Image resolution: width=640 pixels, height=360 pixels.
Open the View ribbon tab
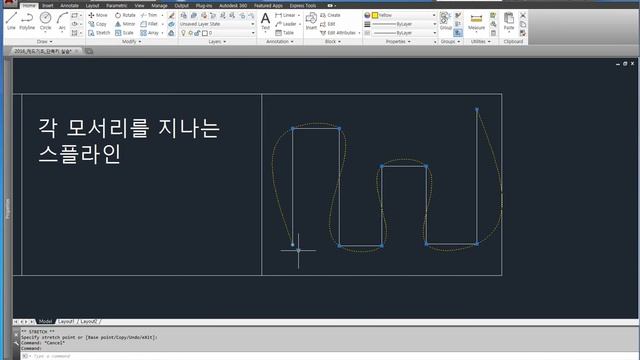(x=139, y=6)
